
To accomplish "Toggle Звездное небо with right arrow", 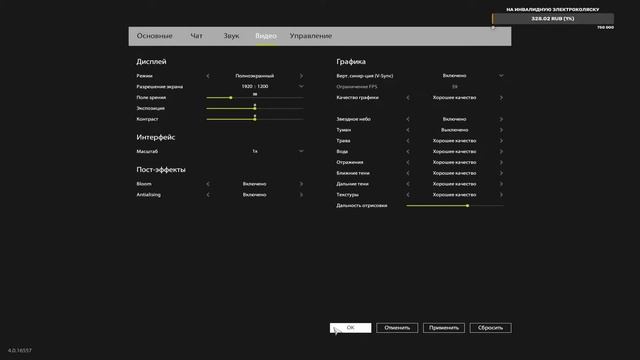I will tap(501, 119).
